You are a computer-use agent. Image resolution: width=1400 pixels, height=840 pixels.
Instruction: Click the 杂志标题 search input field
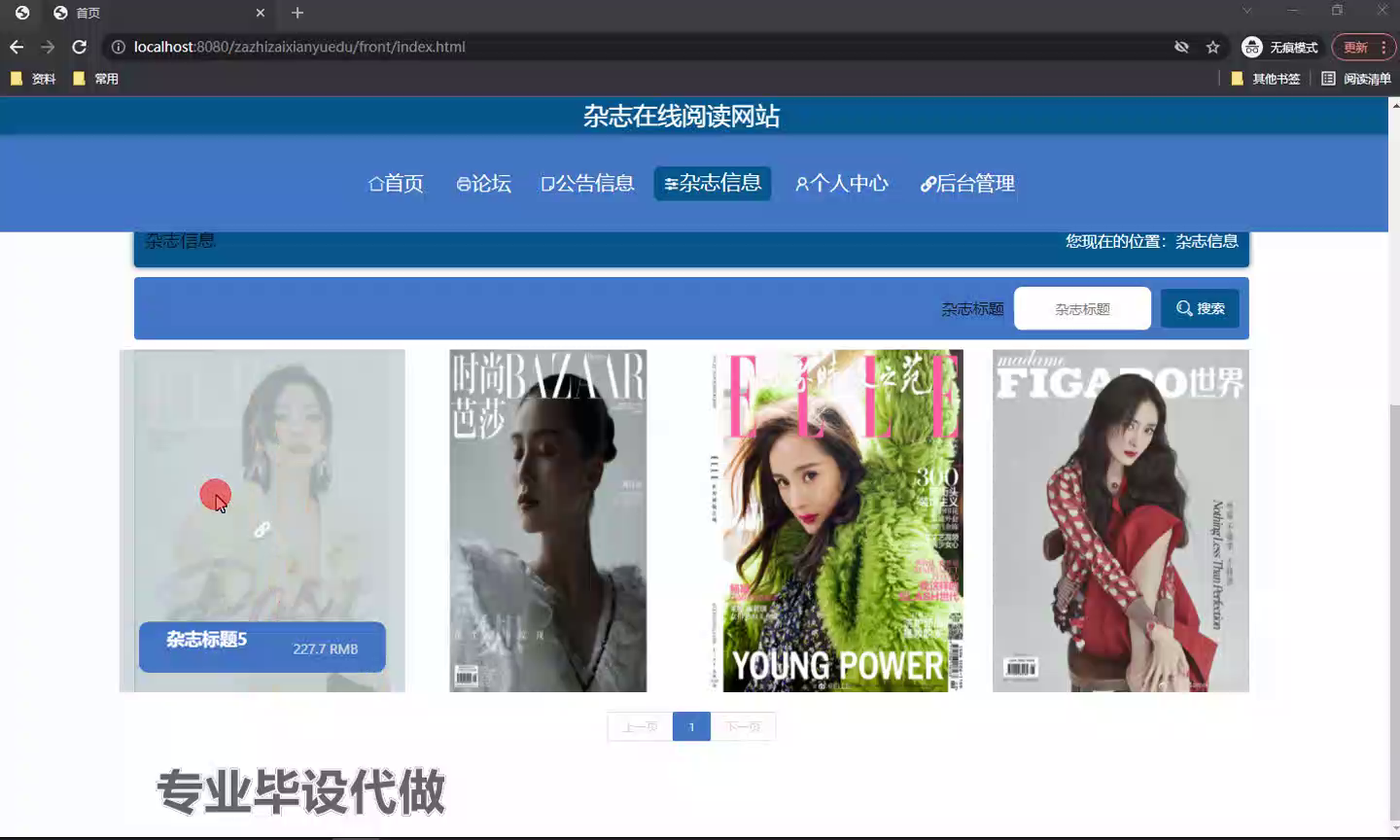[x=1082, y=308]
